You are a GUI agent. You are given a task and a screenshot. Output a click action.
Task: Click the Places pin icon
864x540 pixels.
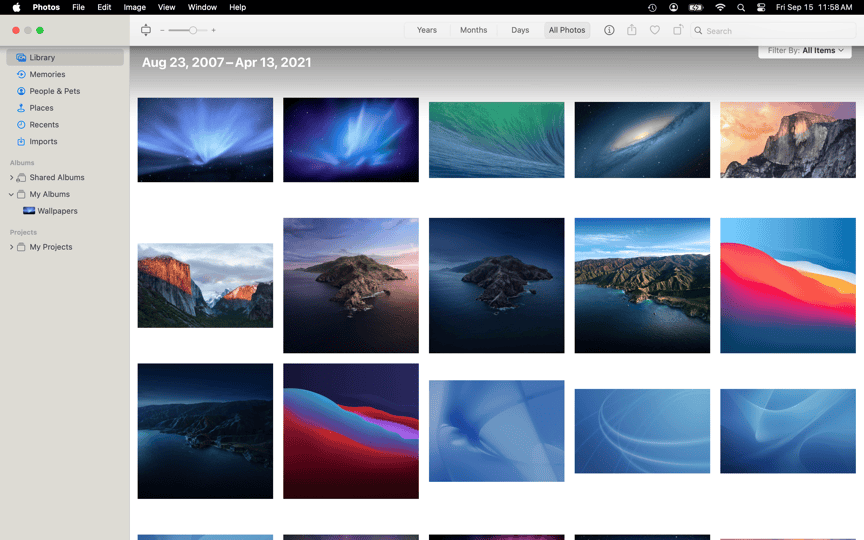(21, 108)
